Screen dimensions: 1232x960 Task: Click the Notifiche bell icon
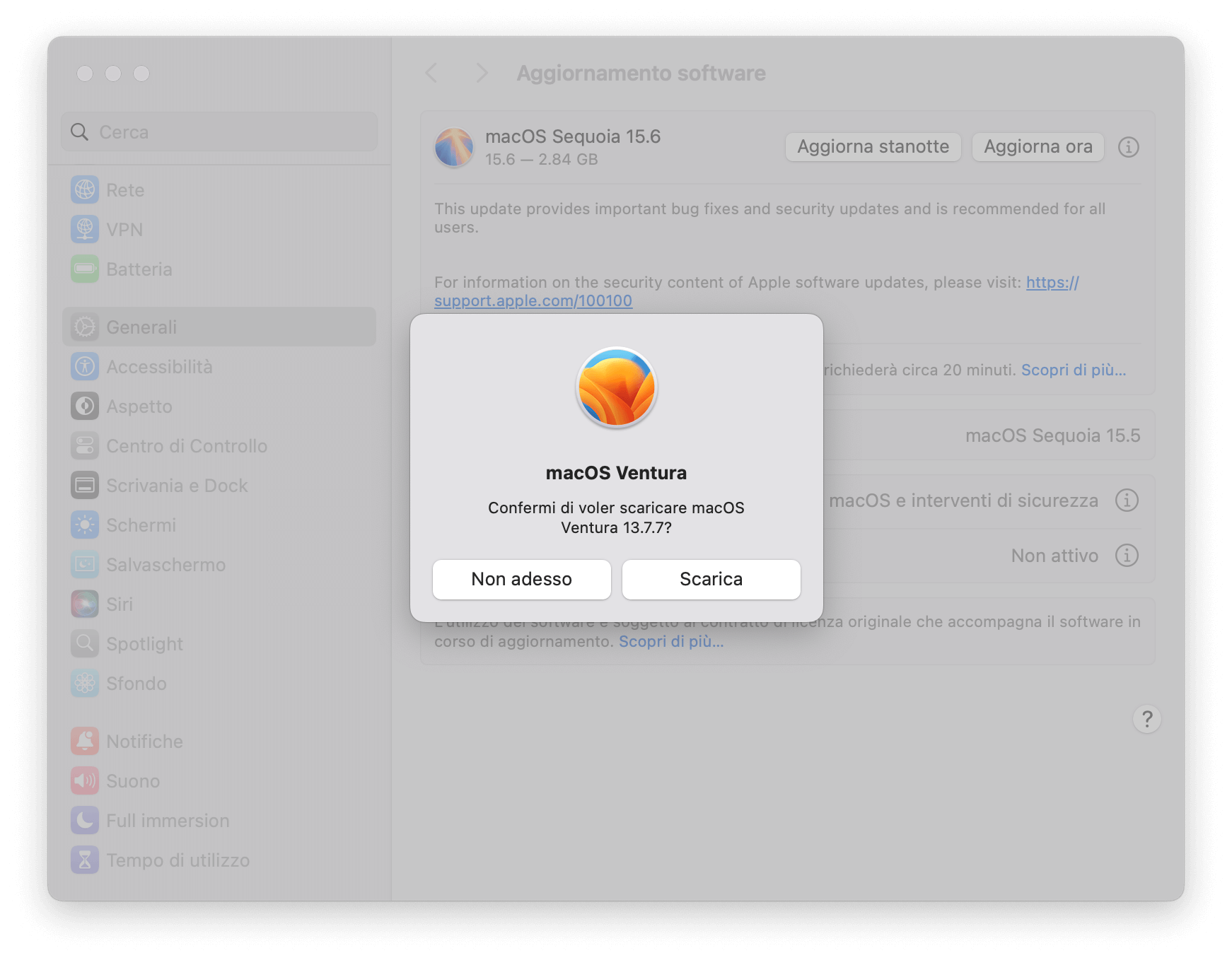[x=85, y=742]
